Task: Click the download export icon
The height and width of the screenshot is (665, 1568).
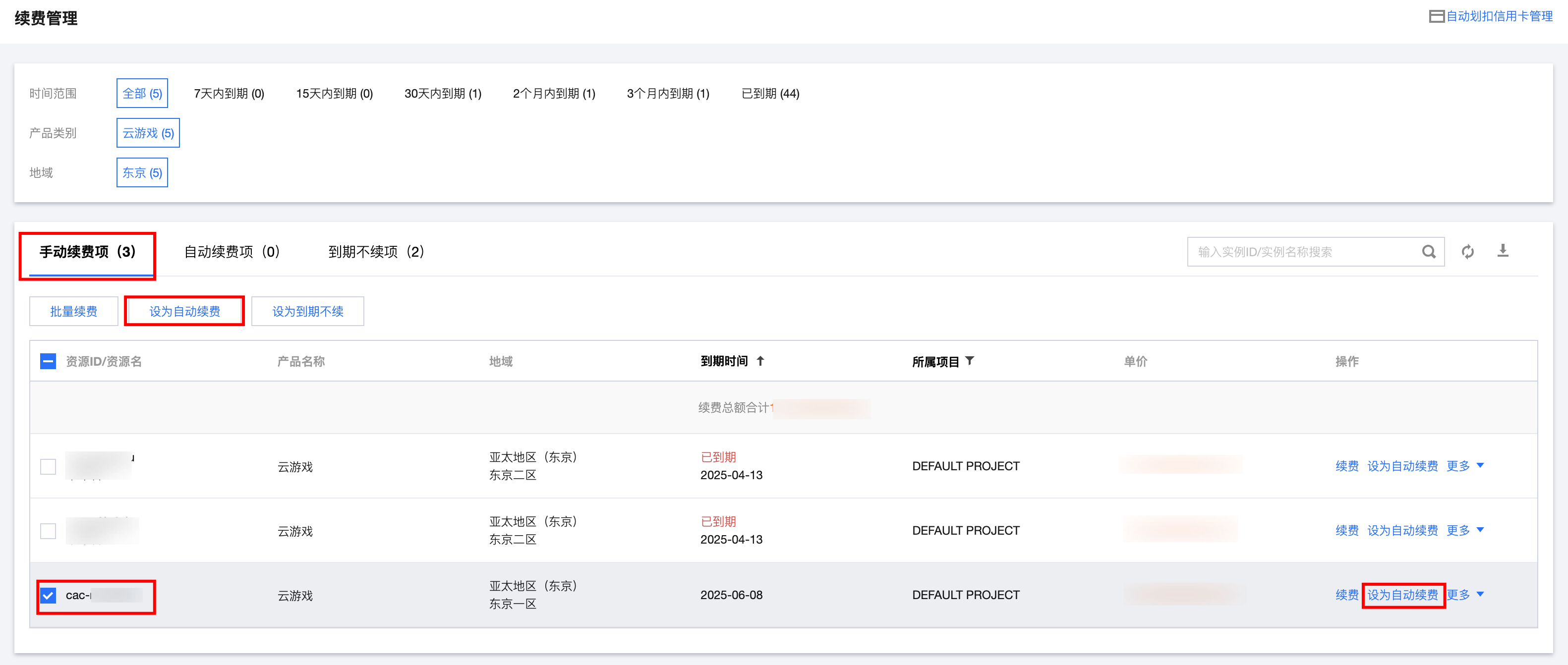Action: (1502, 251)
